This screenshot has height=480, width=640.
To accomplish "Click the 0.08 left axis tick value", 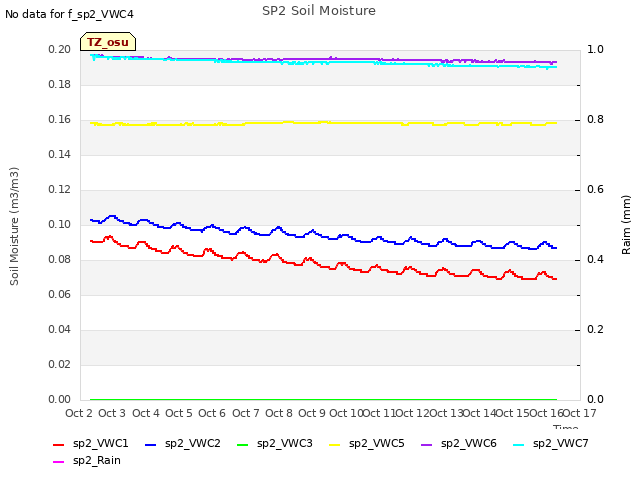I will tap(60, 260).
